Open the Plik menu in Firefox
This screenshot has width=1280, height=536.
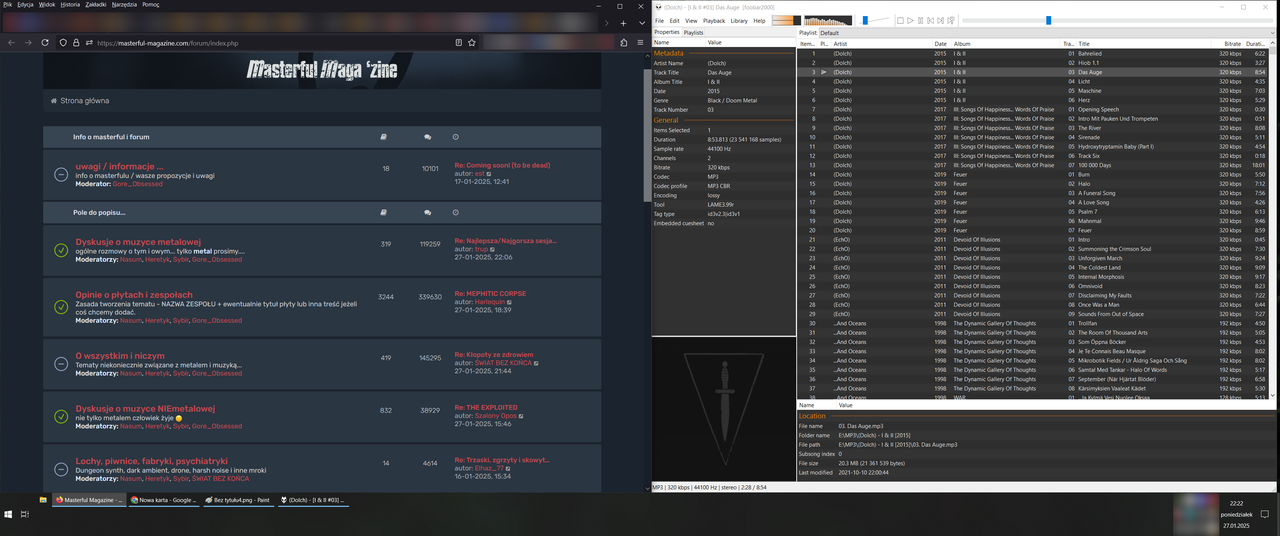point(8,4)
